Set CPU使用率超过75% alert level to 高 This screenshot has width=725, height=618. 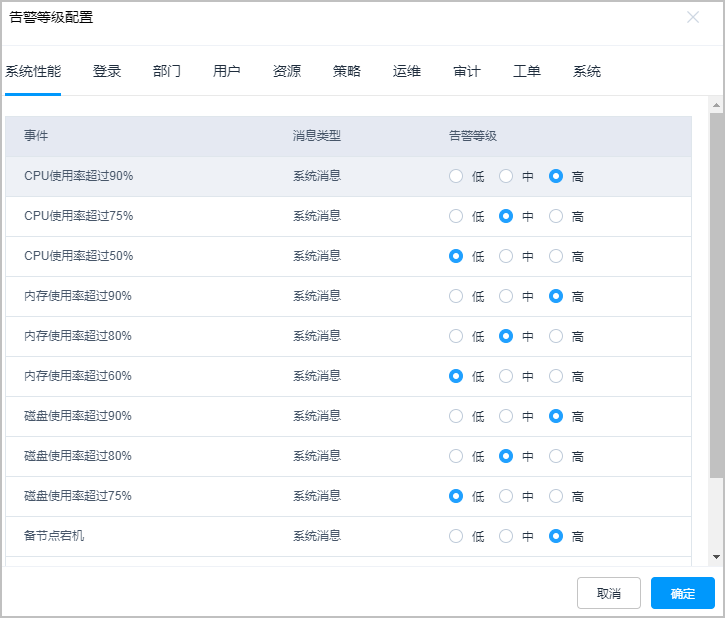point(556,216)
